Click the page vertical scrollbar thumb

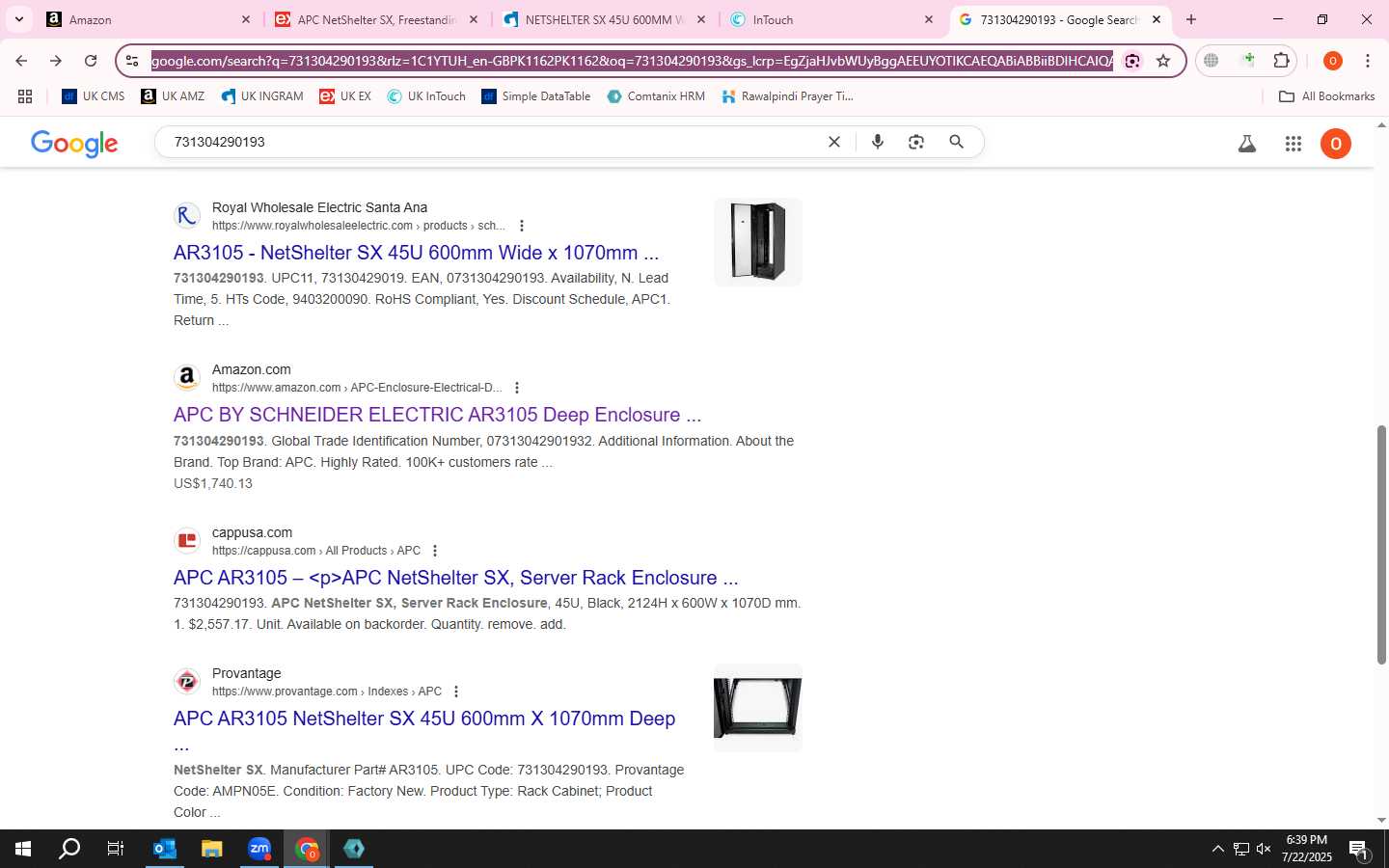coord(1381,545)
